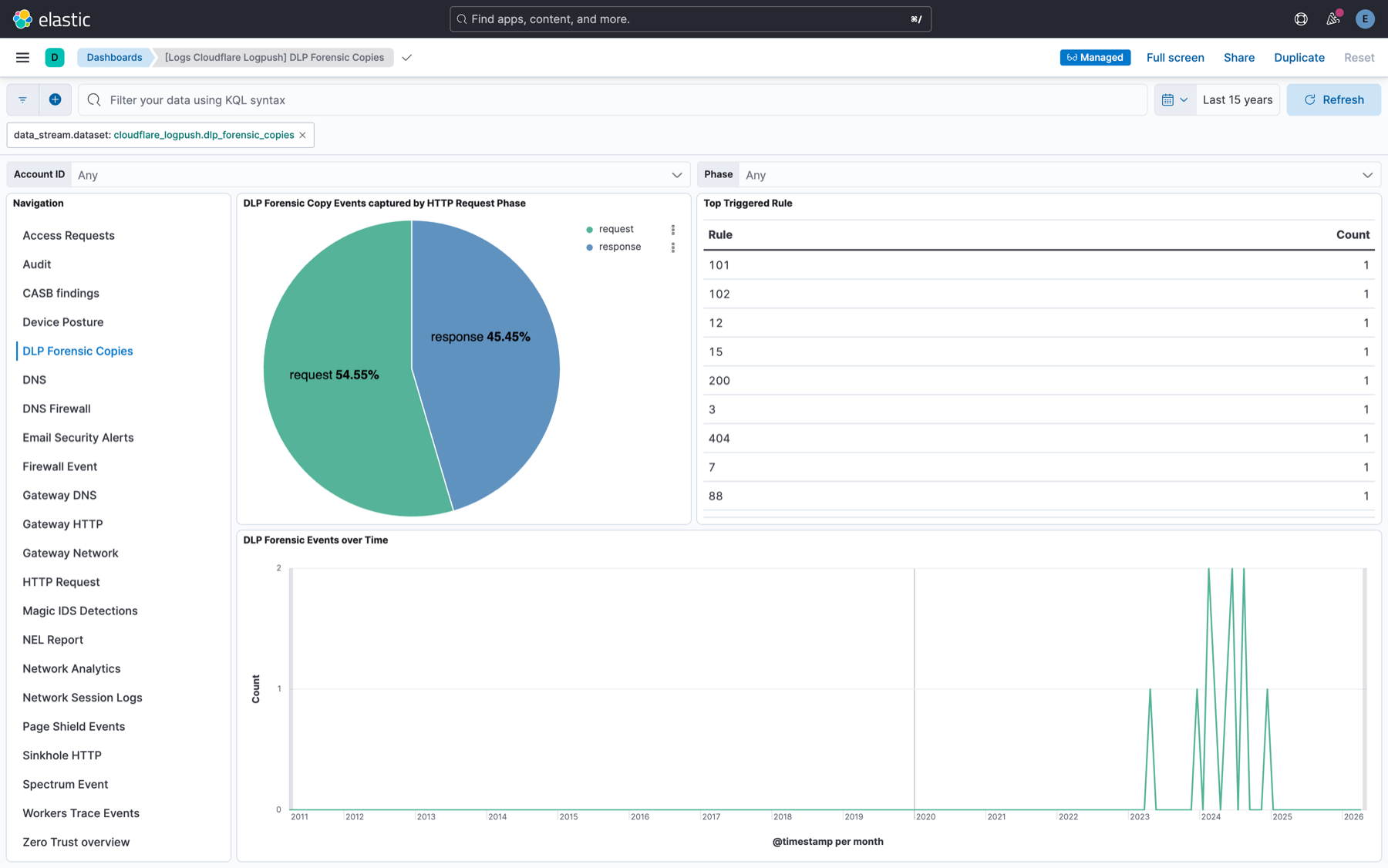
Task: Open NEL Report dashboard
Action: (53, 640)
